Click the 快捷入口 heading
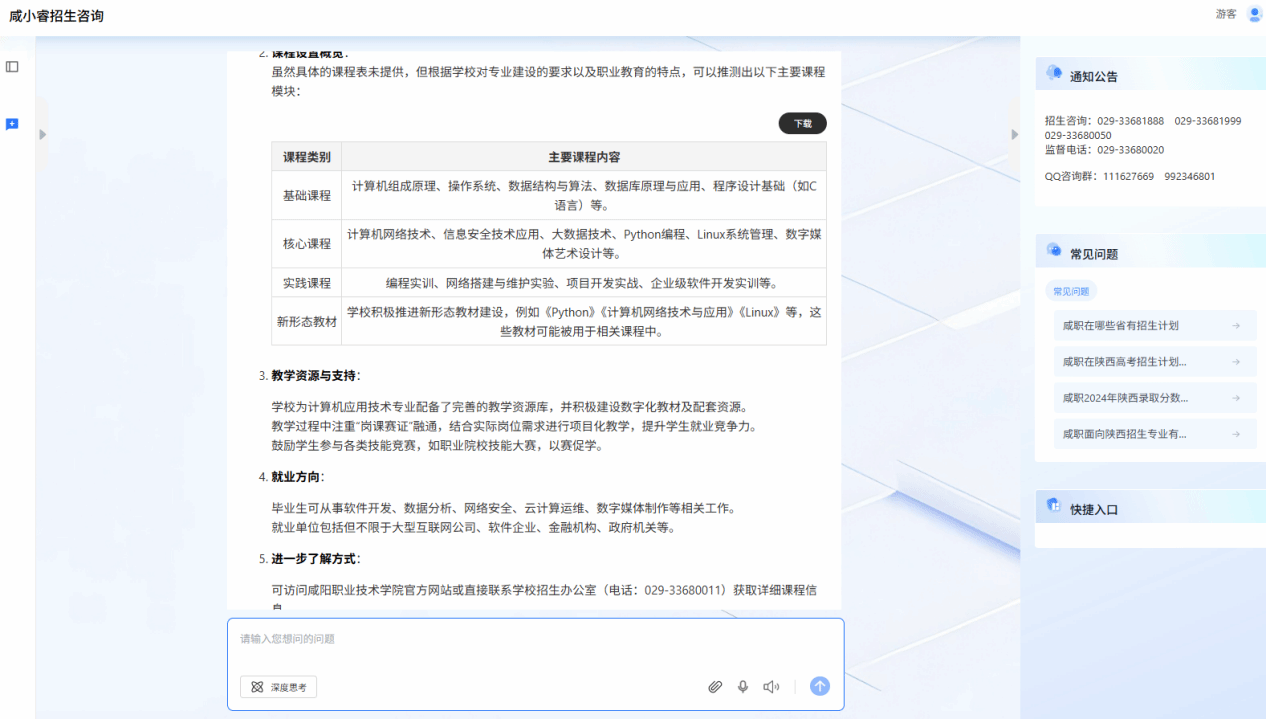The height and width of the screenshot is (719, 1266). click(x=1094, y=509)
